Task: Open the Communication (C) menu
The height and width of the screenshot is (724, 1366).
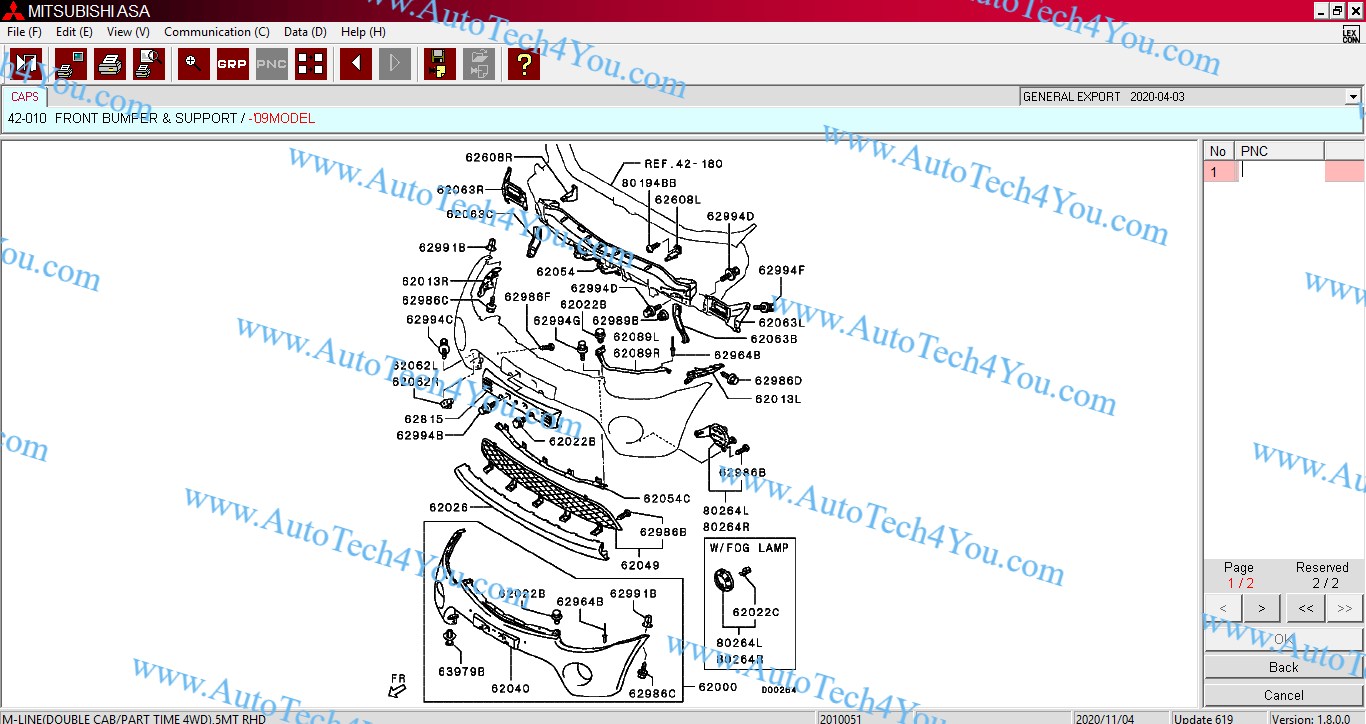Action: click(x=216, y=32)
